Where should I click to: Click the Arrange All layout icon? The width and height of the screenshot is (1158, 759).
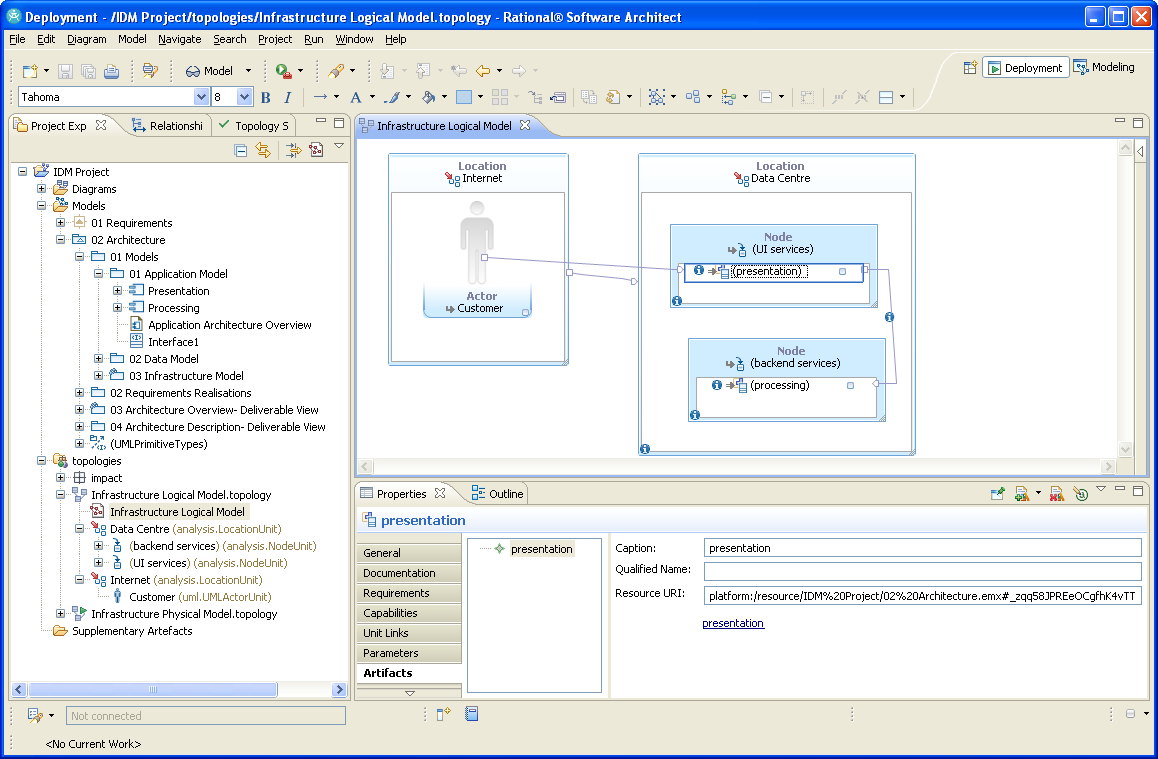point(693,97)
